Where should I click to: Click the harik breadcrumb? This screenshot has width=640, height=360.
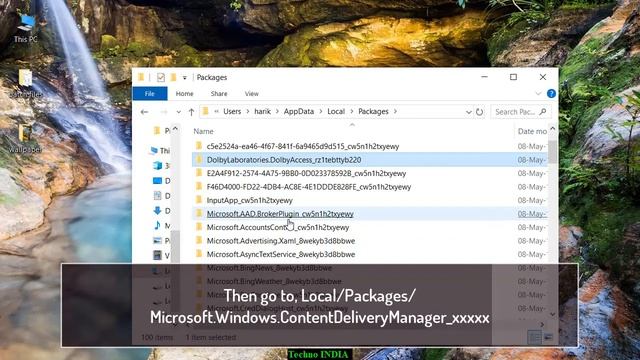(x=262, y=111)
